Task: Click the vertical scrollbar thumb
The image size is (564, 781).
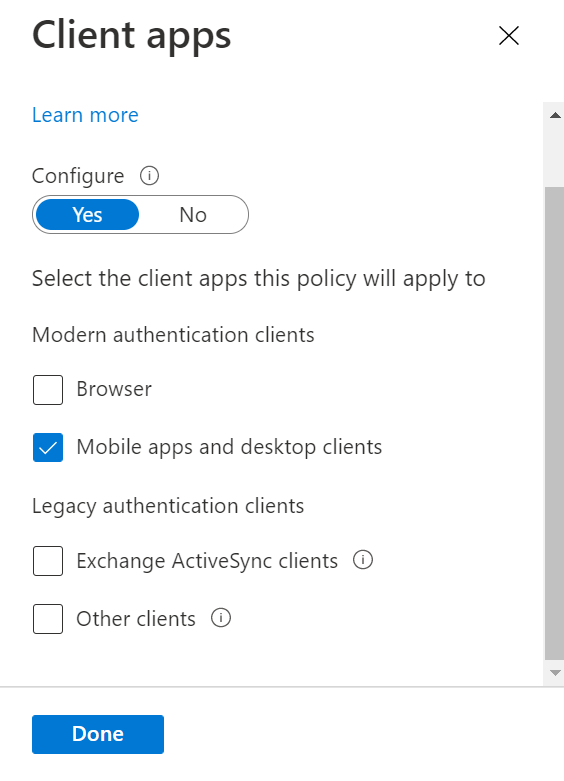Action: [555, 423]
